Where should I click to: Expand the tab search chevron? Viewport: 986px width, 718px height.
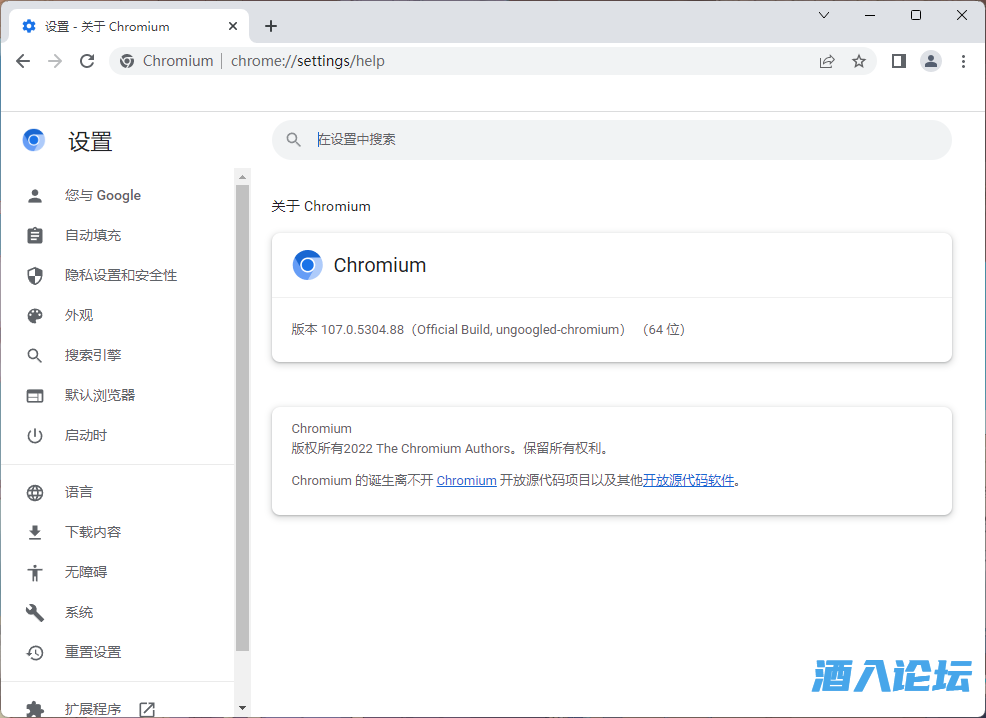pos(824,15)
